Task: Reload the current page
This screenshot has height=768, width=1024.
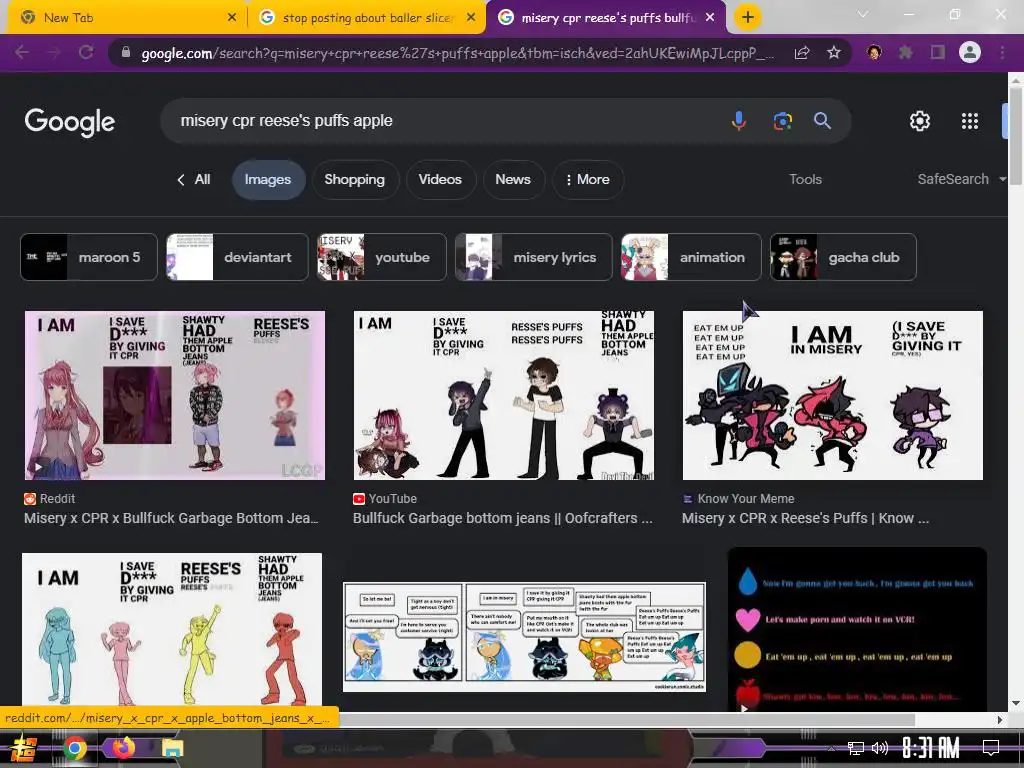Action: click(86, 52)
